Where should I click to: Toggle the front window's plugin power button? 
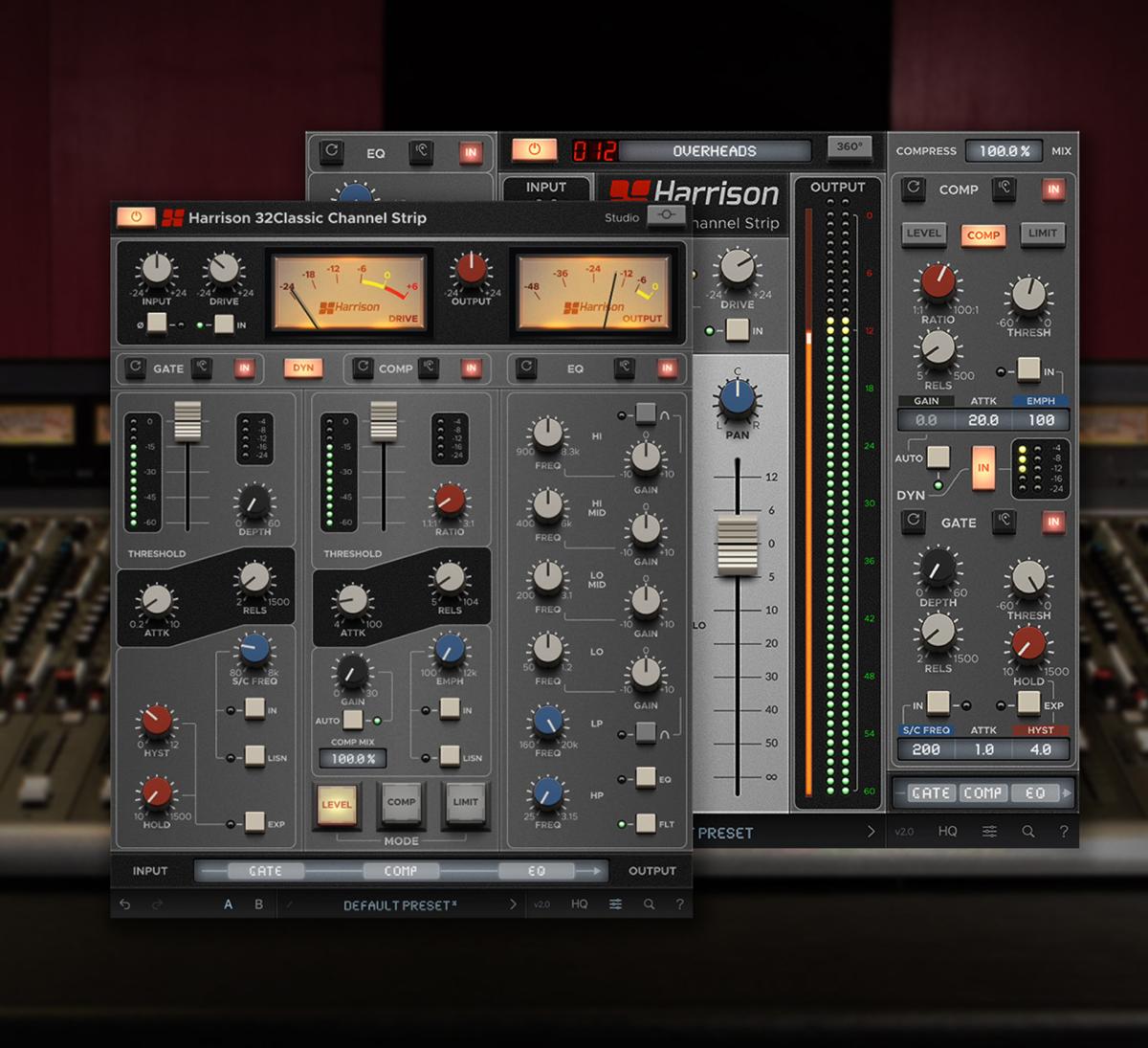[x=136, y=217]
